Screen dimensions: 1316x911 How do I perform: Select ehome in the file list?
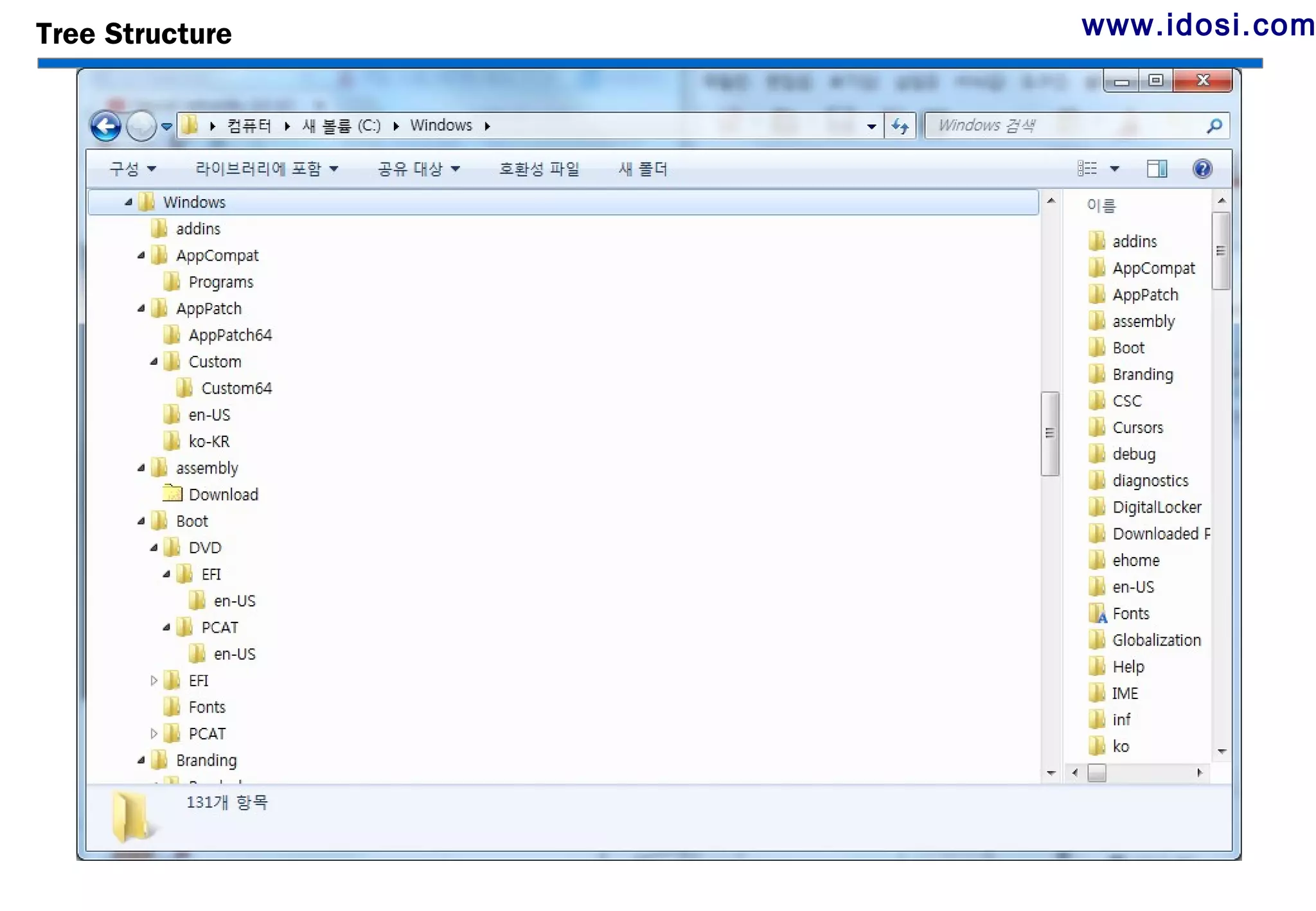point(1136,560)
